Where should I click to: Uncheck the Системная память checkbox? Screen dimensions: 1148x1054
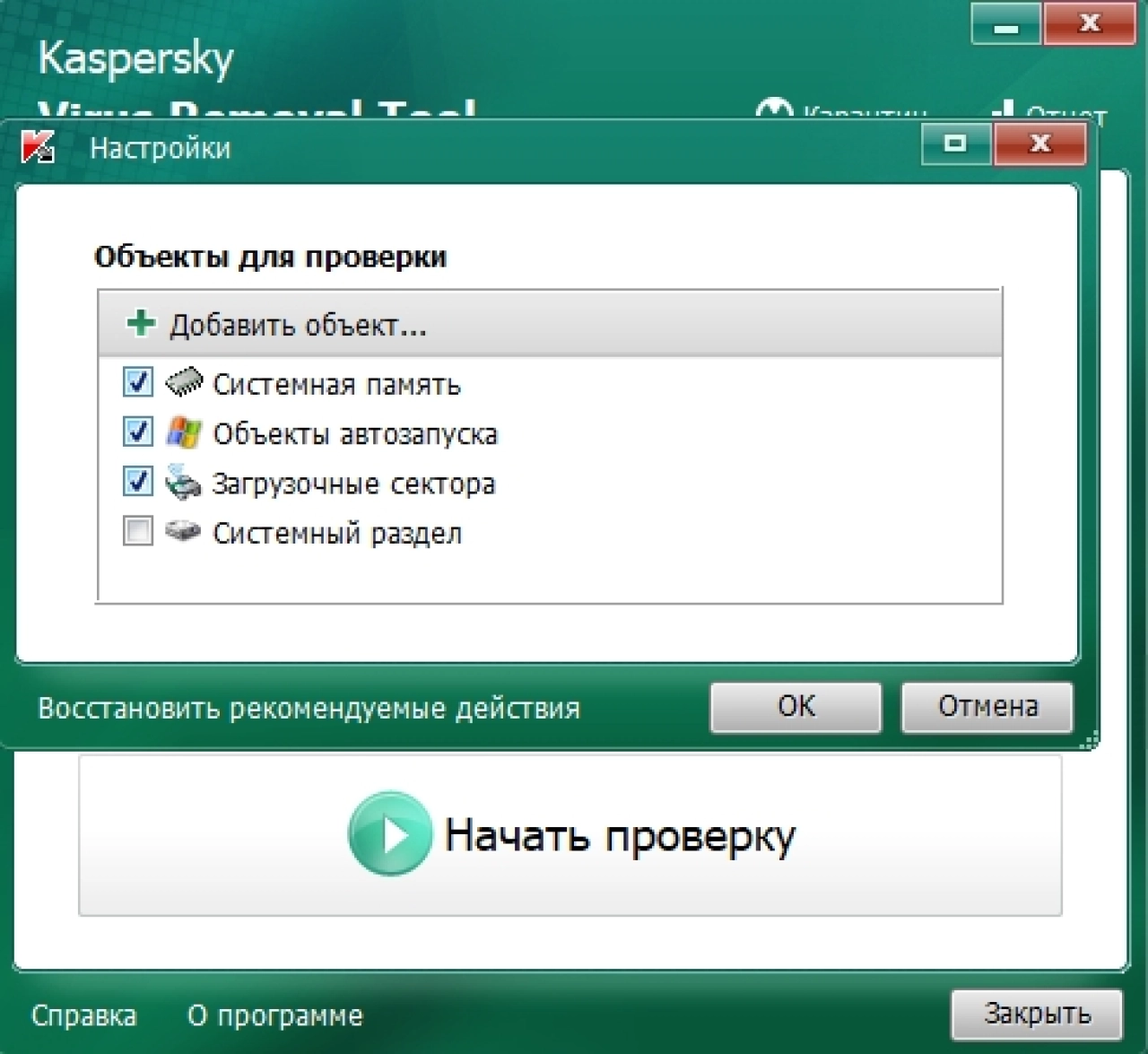(x=137, y=382)
